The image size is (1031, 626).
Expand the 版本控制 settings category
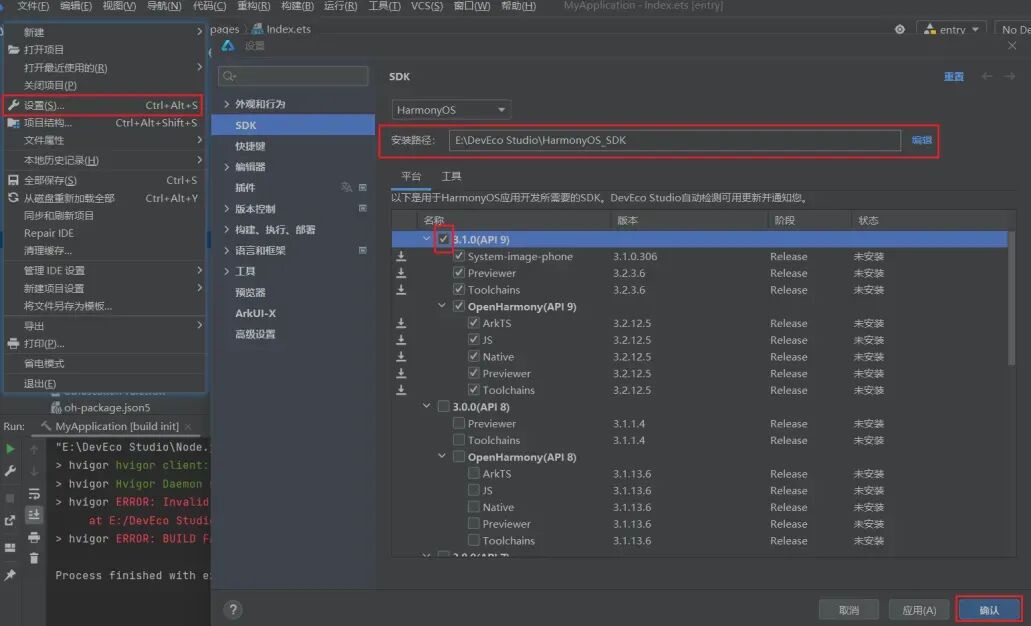(227, 208)
